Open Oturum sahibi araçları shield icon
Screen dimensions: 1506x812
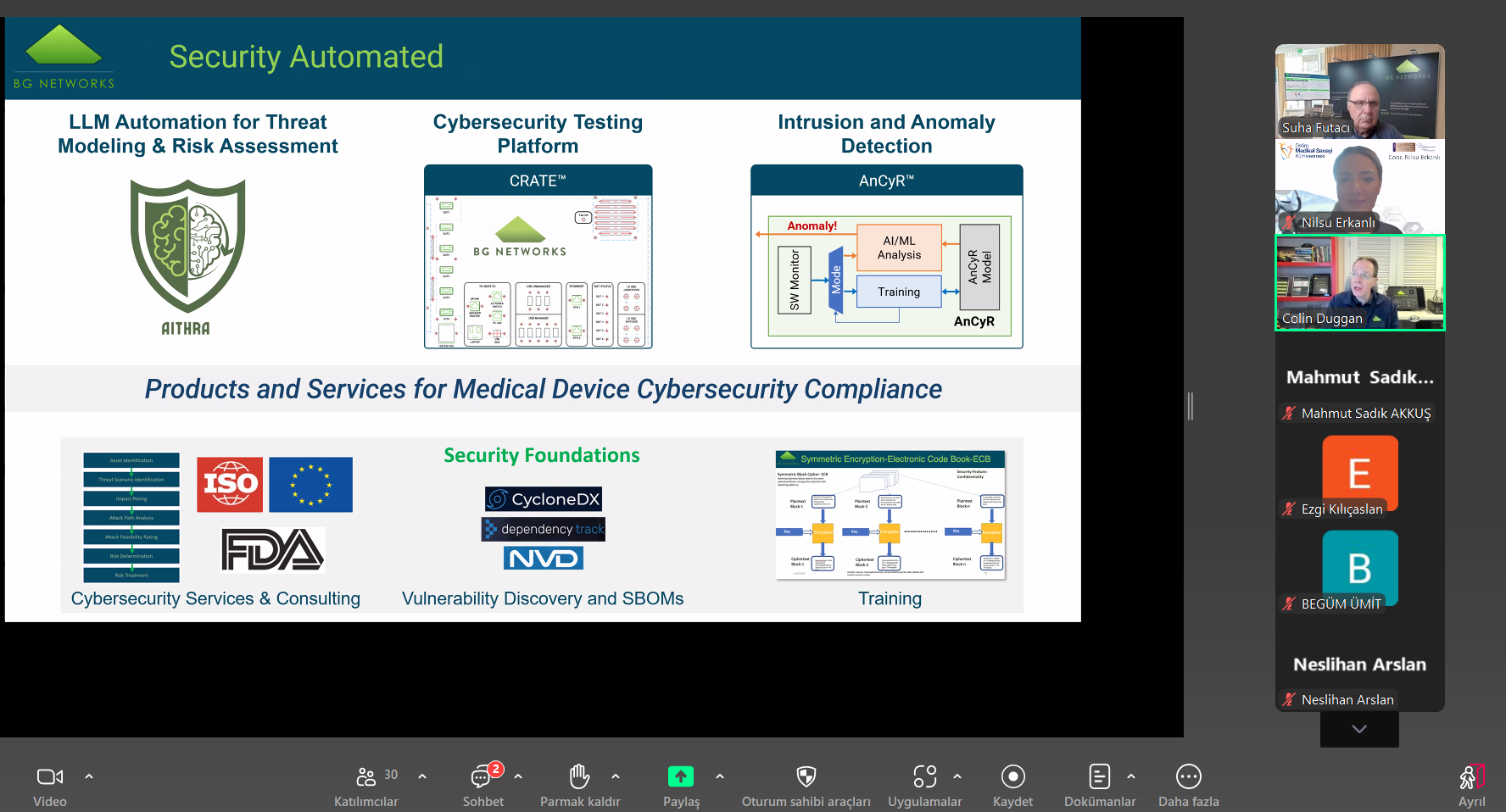pyautogui.click(x=806, y=776)
